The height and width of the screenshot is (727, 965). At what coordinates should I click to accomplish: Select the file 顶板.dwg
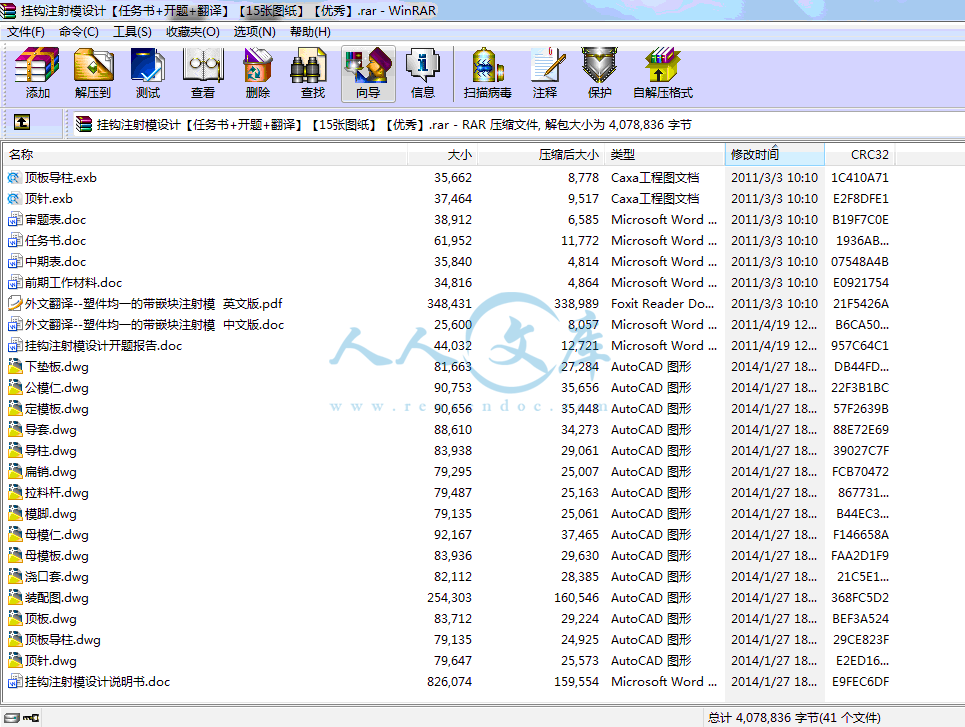[x=51, y=619]
